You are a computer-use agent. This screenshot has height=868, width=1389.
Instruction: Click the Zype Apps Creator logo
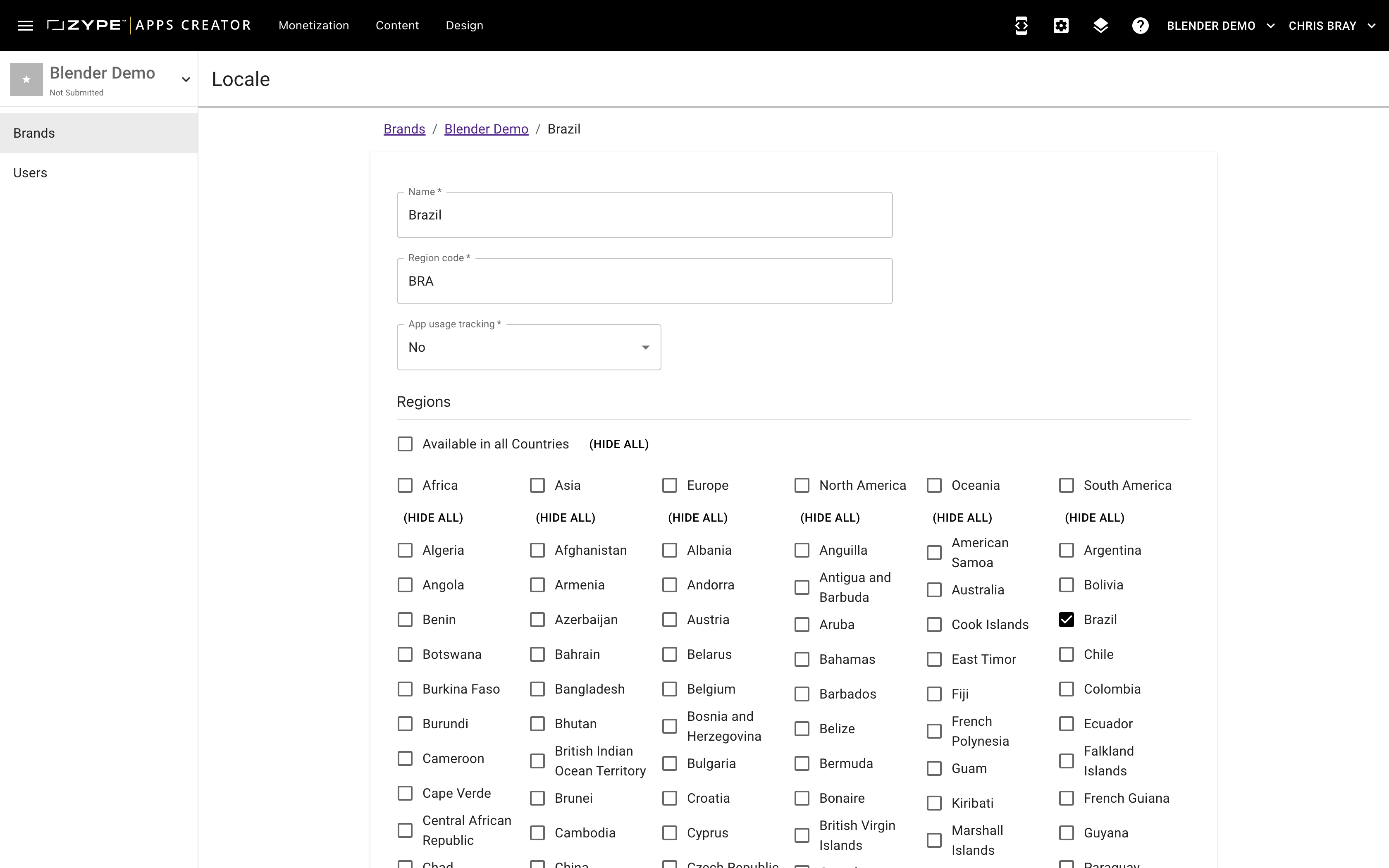[x=149, y=25]
